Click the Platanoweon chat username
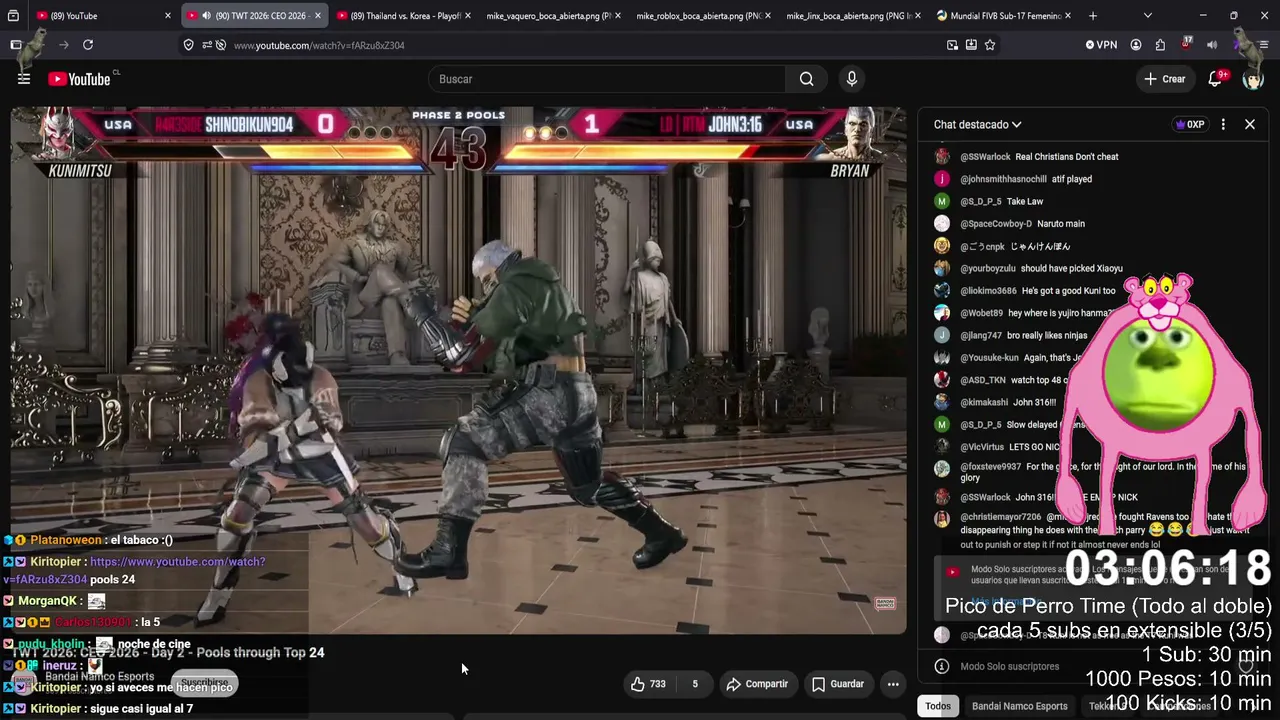 tap(66, 540)
